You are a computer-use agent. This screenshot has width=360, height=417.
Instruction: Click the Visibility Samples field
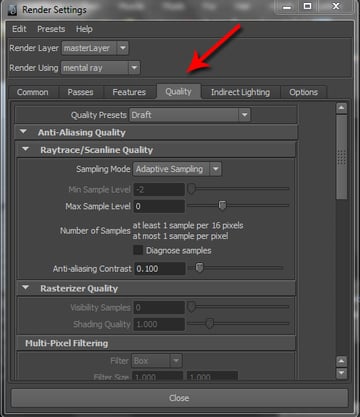(159, 307)
